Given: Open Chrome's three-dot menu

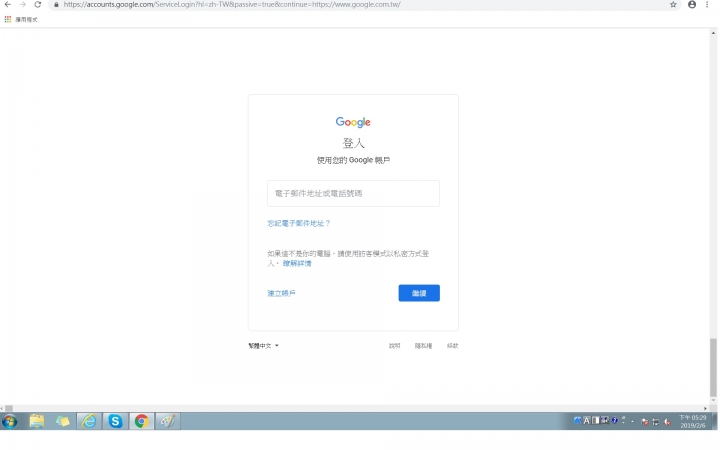Looking at the screenshot, I should [x=707, y=5].
